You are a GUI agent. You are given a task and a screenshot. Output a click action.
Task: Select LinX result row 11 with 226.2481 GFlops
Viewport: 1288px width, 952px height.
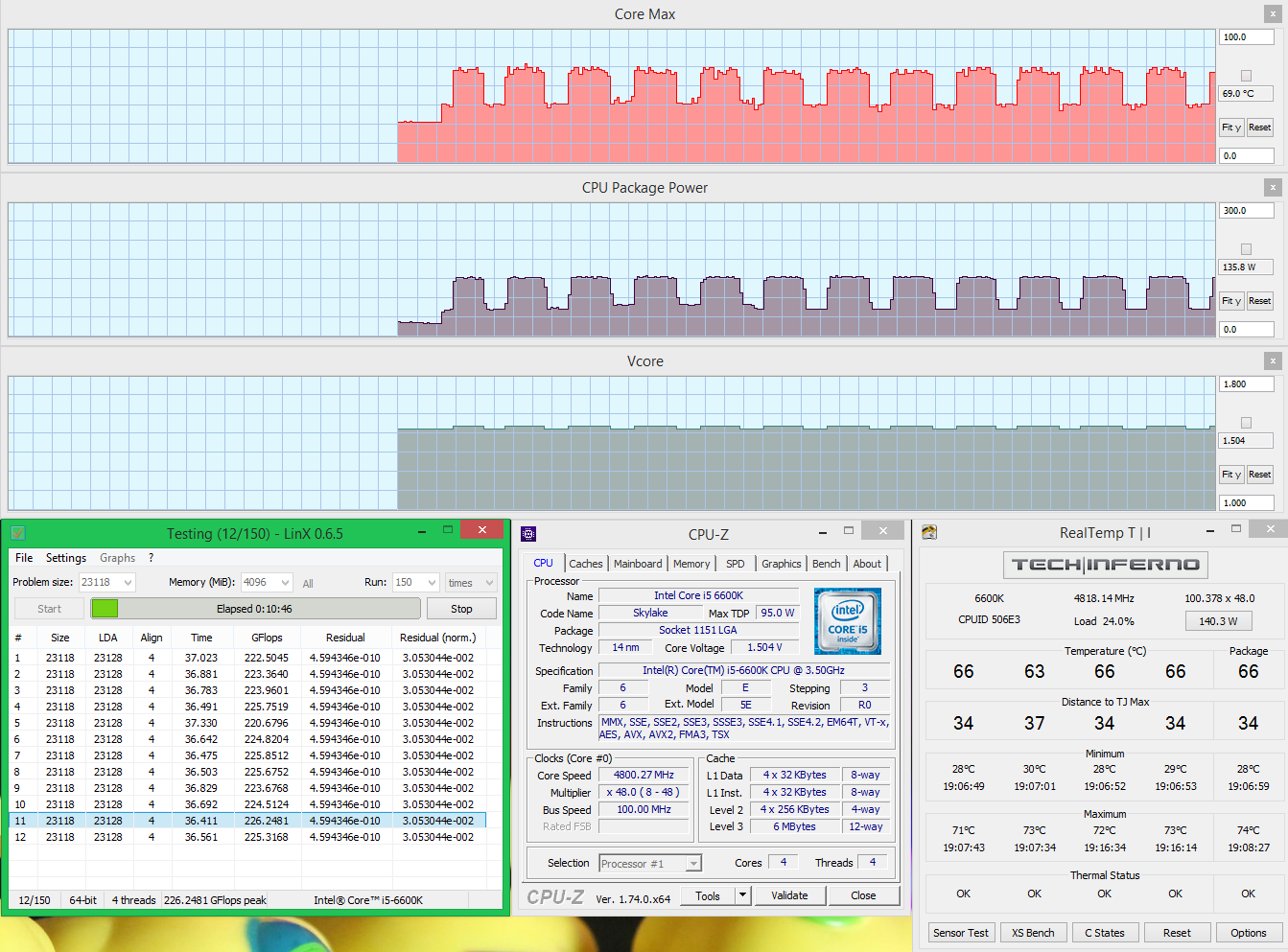(x=248, y=821)
